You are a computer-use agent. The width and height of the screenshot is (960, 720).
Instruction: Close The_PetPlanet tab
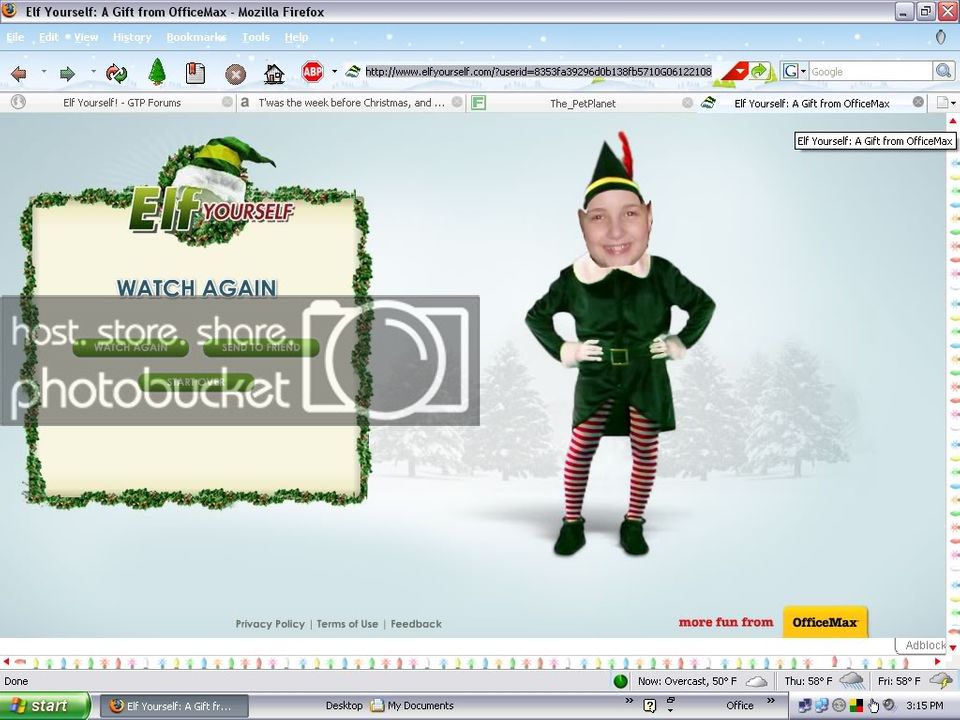[688, 102]
